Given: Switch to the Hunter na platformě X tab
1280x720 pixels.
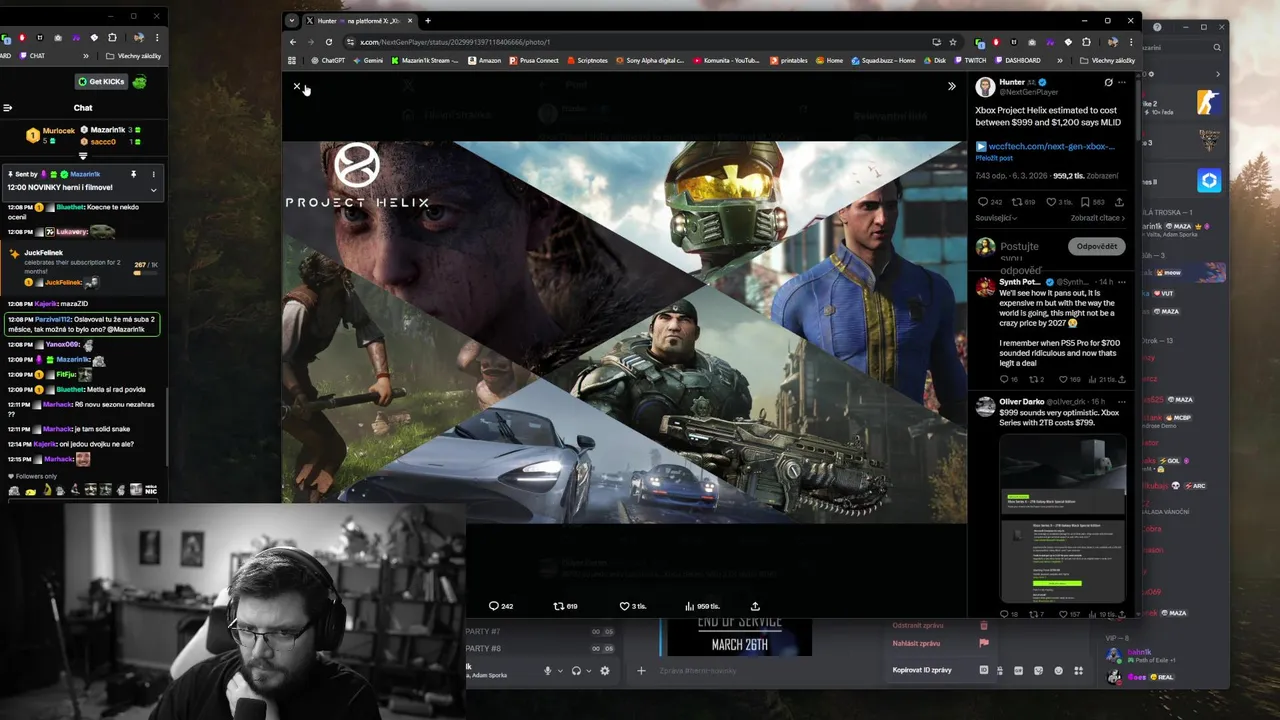Looking at the screenshot, I should tap(360, 20).
